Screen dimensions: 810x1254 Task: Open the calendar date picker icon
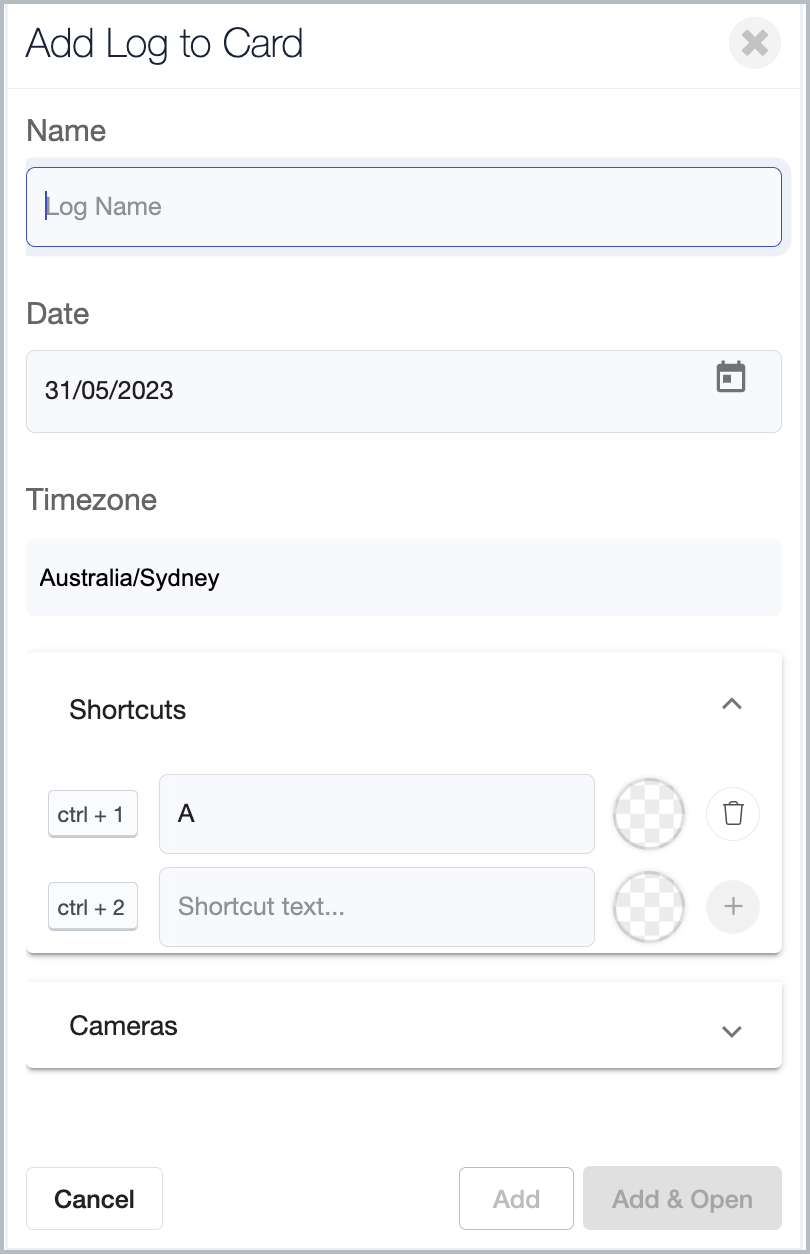(x=731, y=377)
